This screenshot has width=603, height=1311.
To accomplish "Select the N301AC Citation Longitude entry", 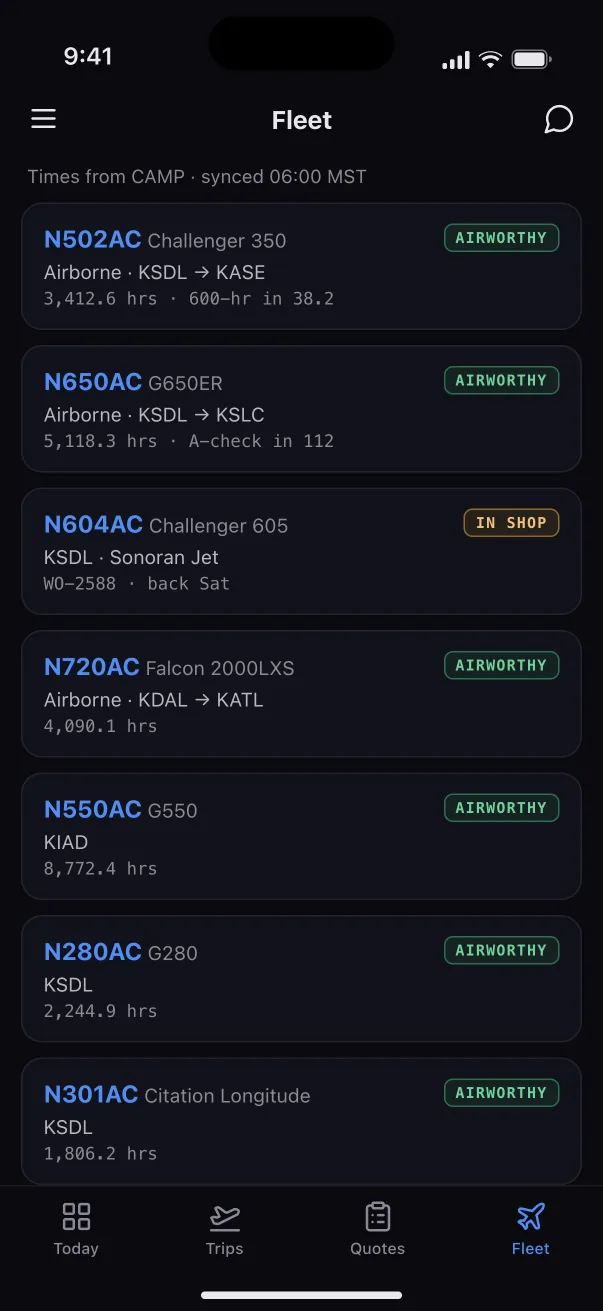I will click(x=301, y=1121).
